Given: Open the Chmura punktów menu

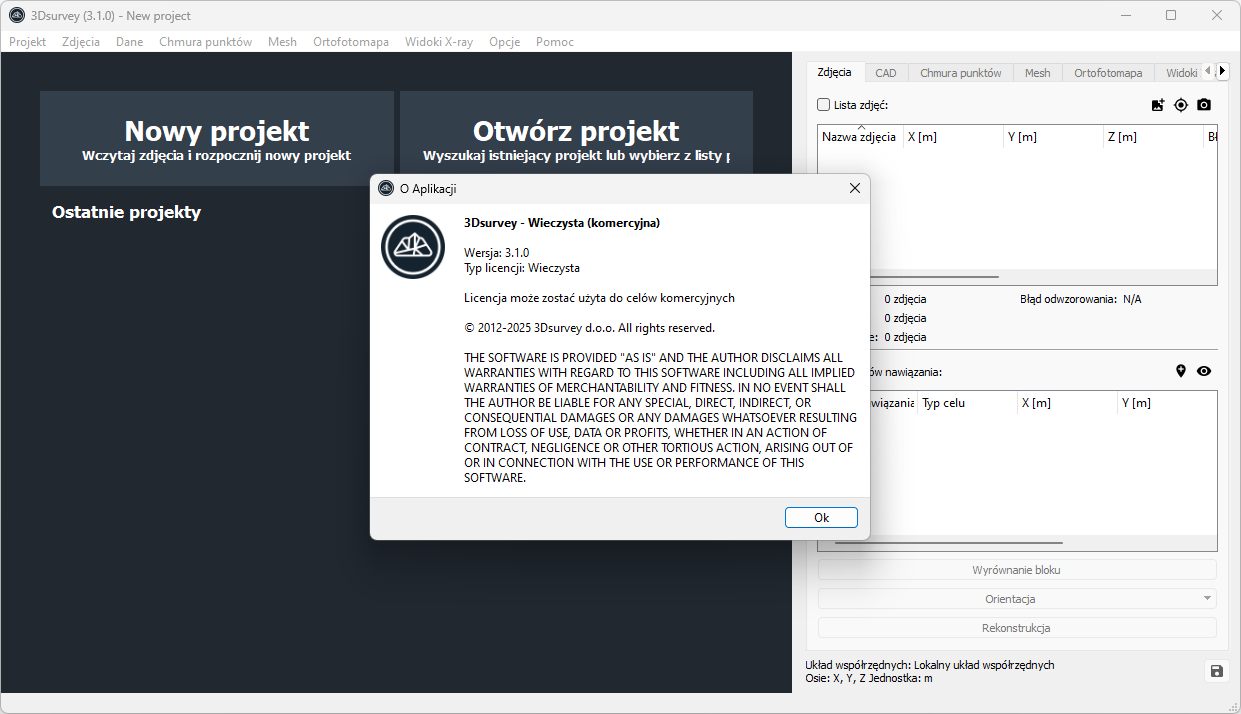Looking at the screenshot, I should click(x=205, y=42).
